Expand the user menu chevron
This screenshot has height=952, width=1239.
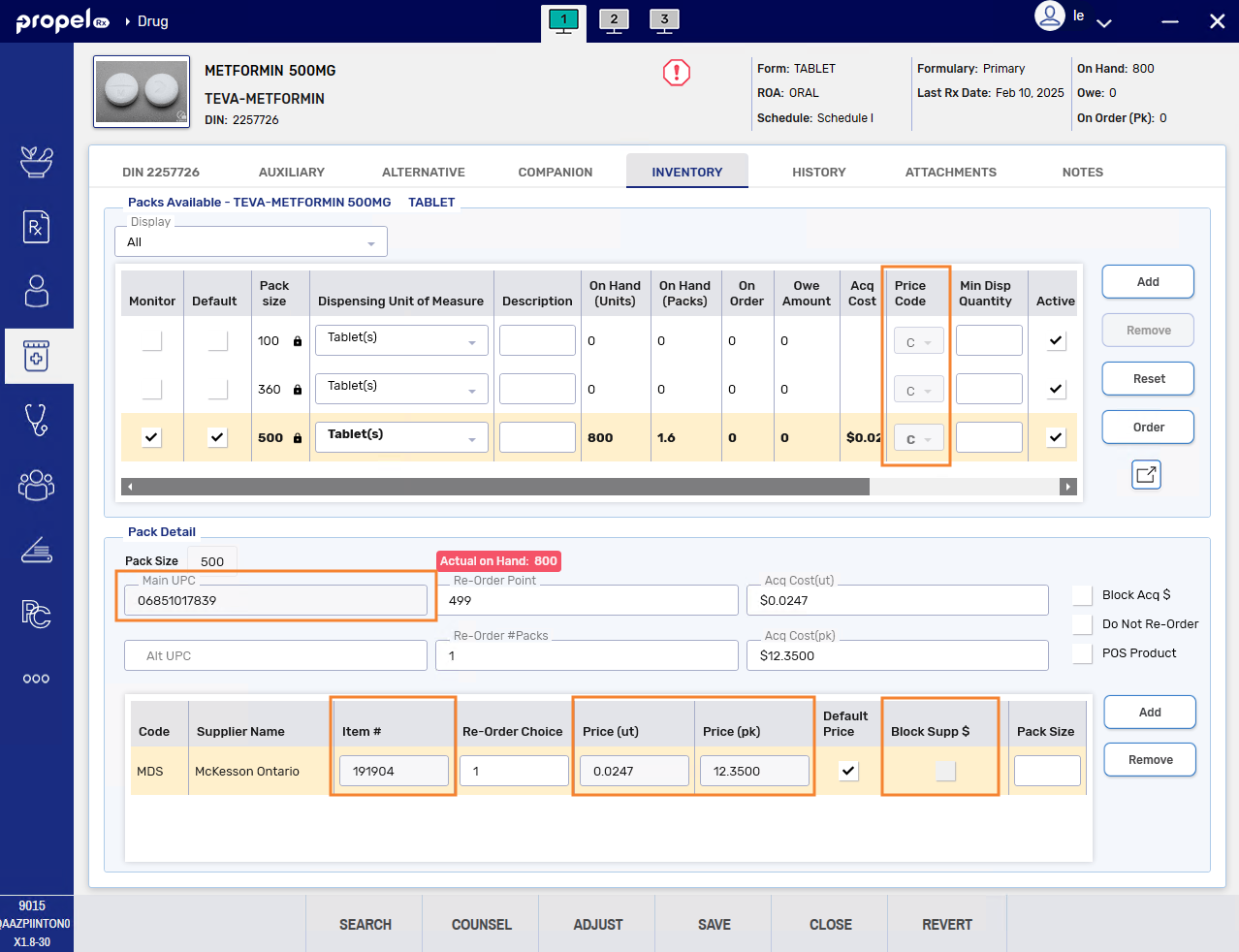click(x=1103, y=21)
